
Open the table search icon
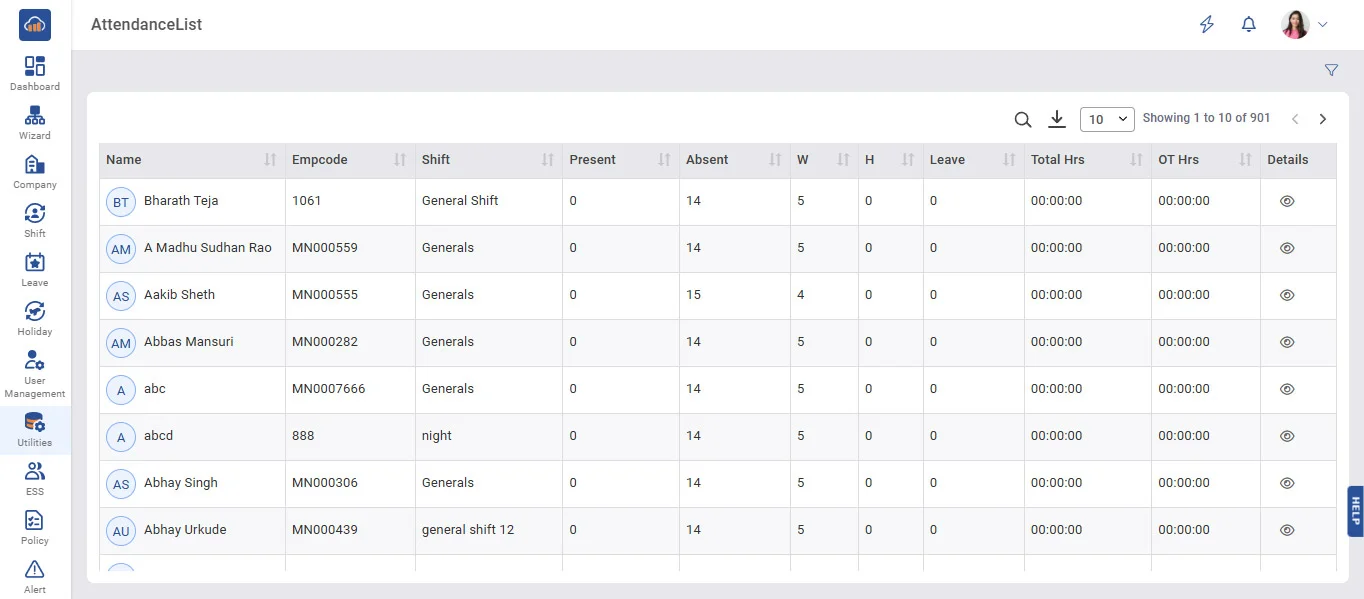pos(1022,119)
